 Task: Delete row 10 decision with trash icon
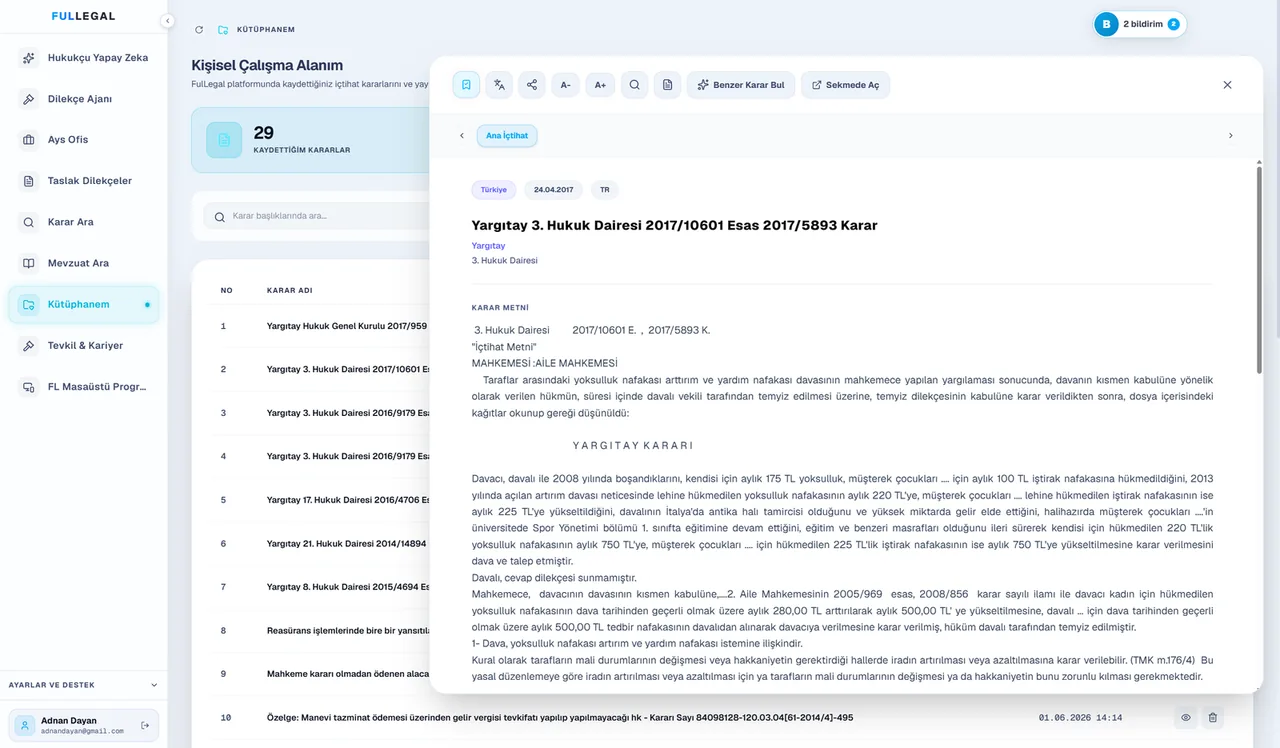[1212, 717]
